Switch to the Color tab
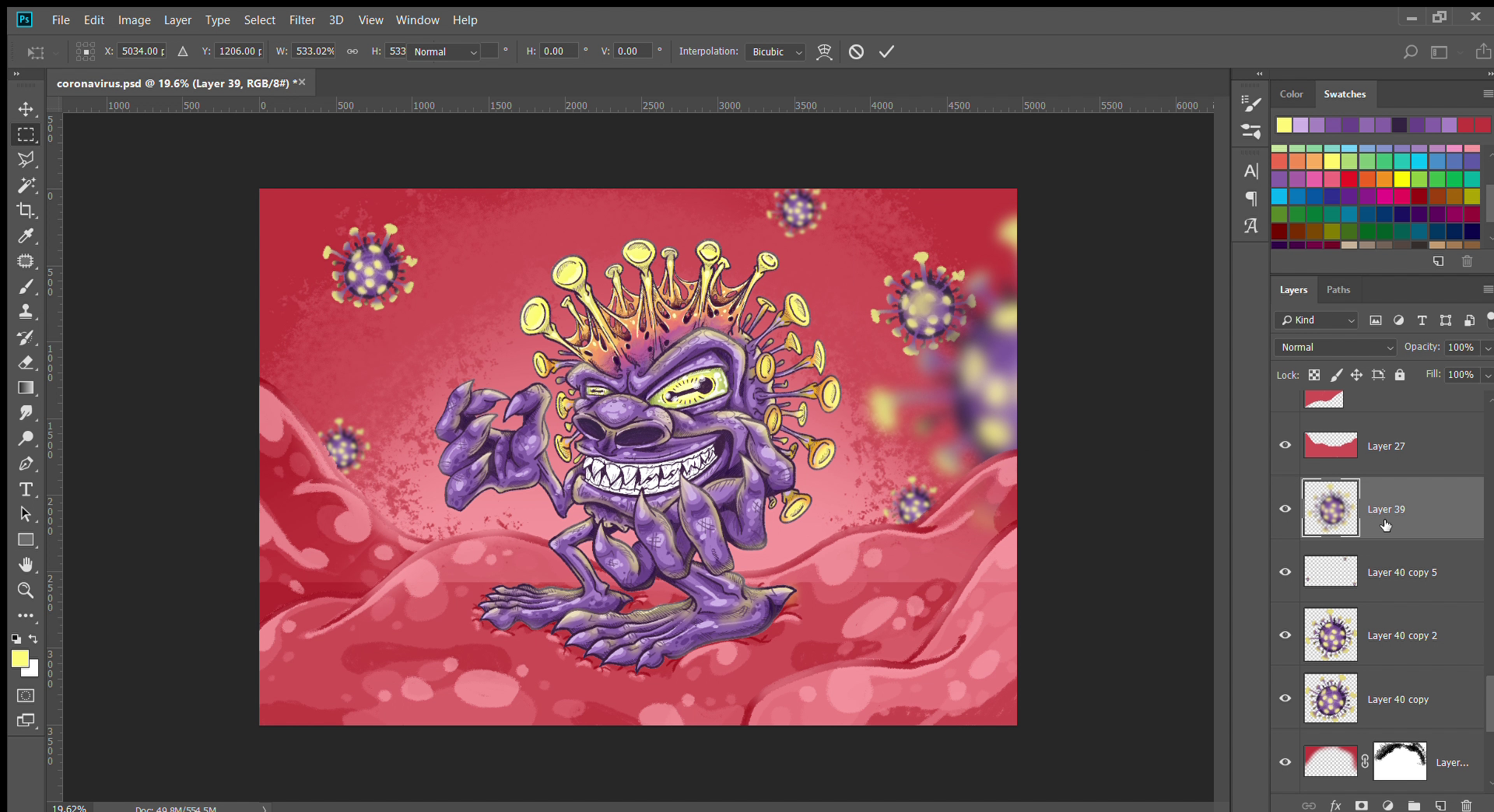Image resolution: width=1494 pixels, height=812 pixels. pyautogui.click(x=1291, y=94)
